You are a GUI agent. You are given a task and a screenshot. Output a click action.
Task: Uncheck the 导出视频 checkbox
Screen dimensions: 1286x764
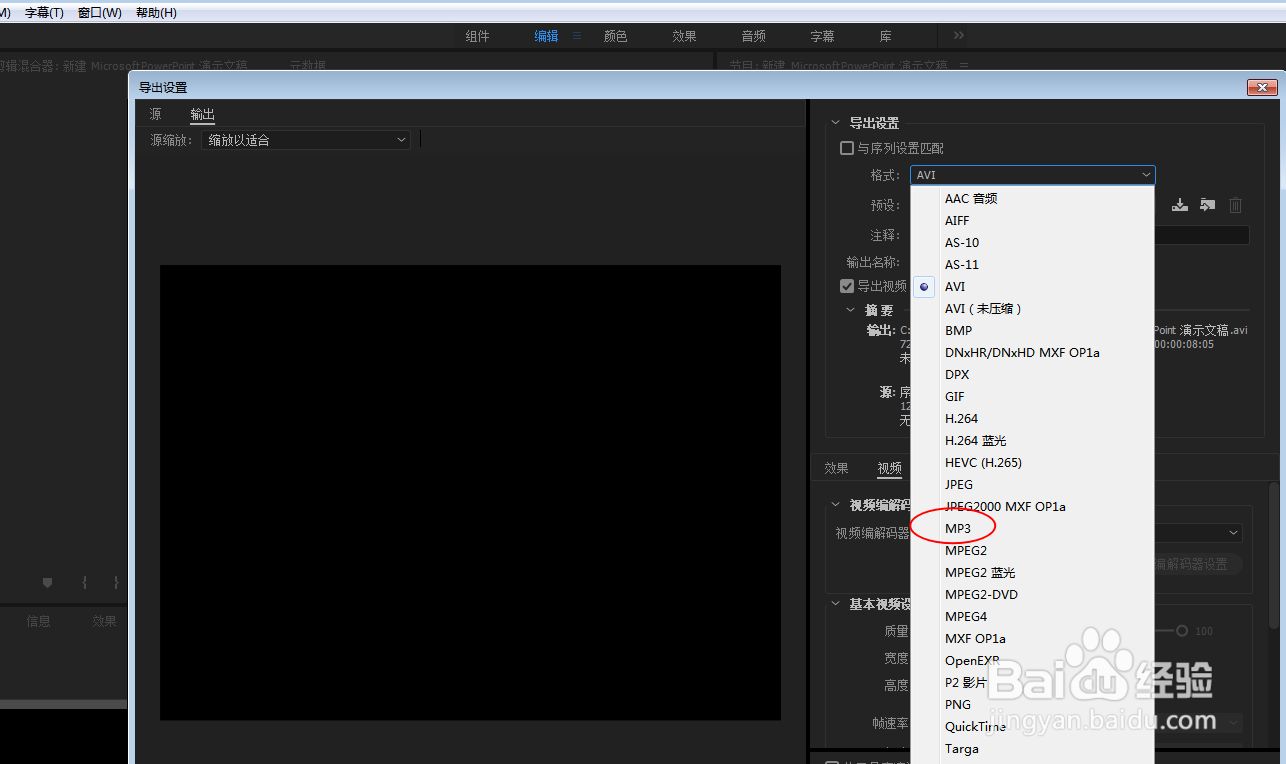[x=847, y=285]
